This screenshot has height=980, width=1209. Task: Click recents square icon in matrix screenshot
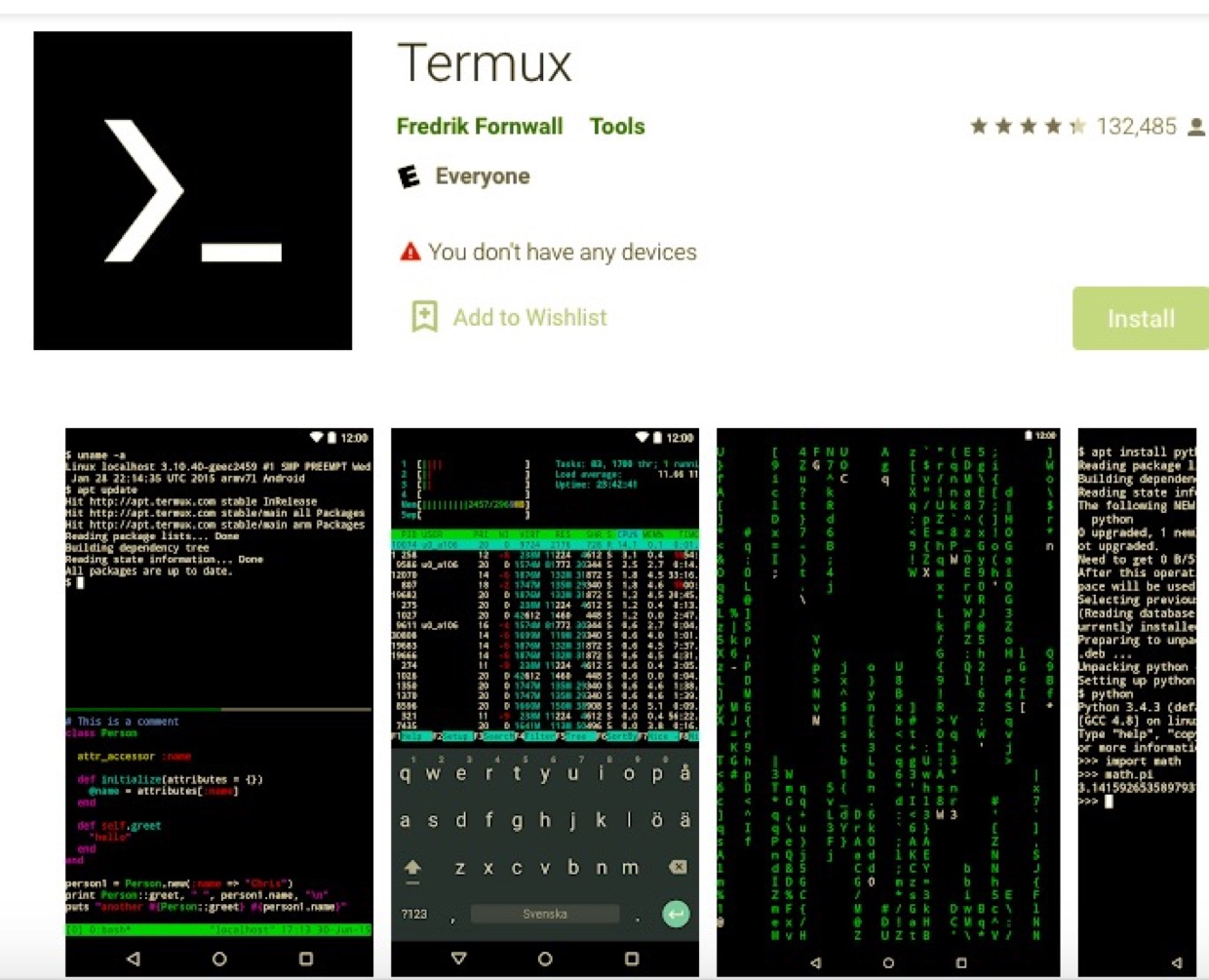point(961,962)
